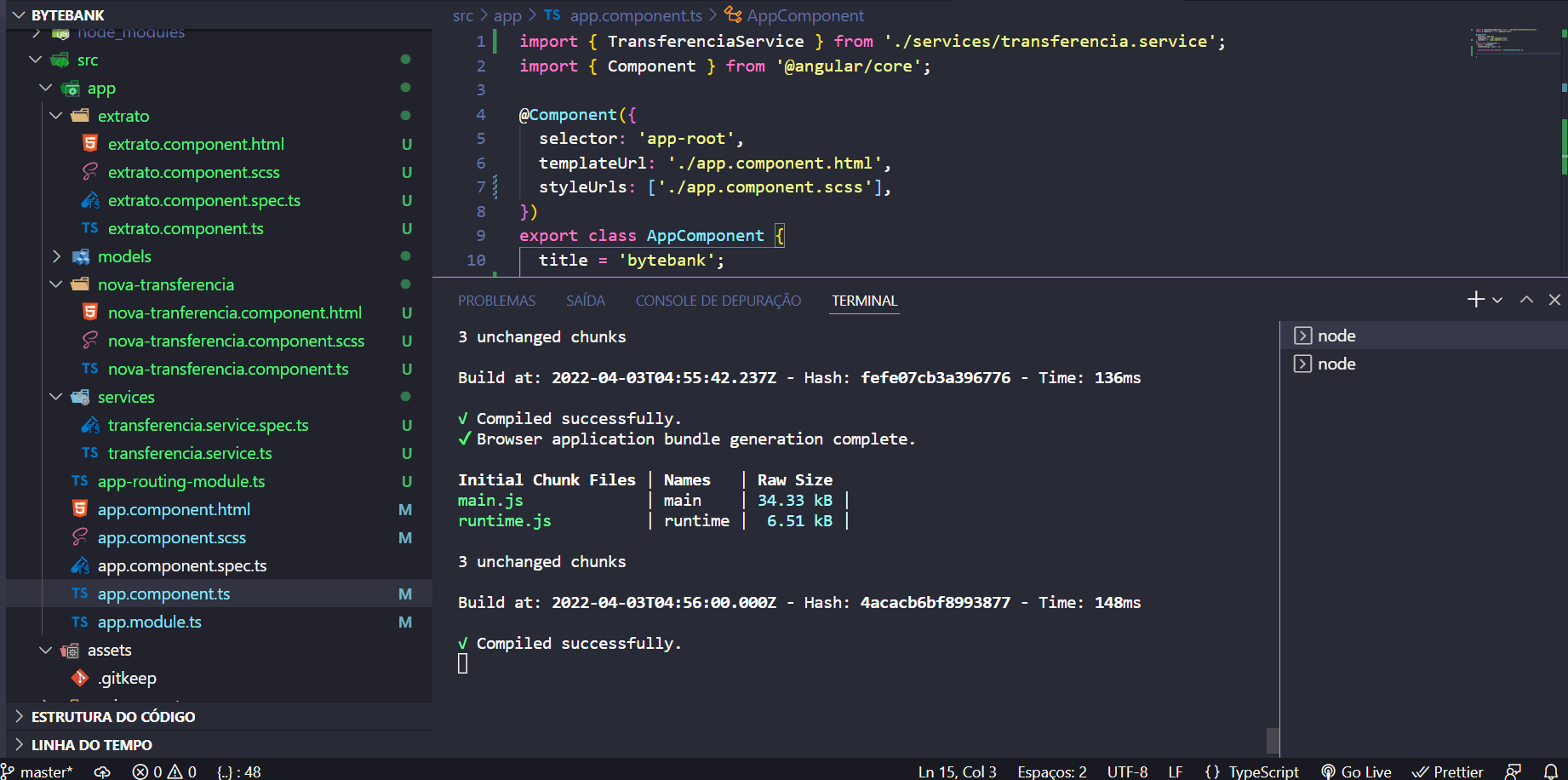This screenshot has width=1568, height=780.
Task: Change indentation via Espaços: 2
Action: click(x=1052, y=771)
